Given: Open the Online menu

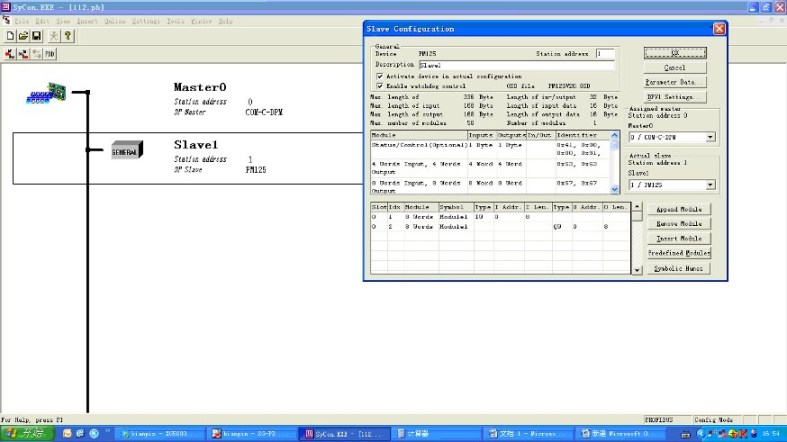Looking at the screenshot, I should point(115,20).
